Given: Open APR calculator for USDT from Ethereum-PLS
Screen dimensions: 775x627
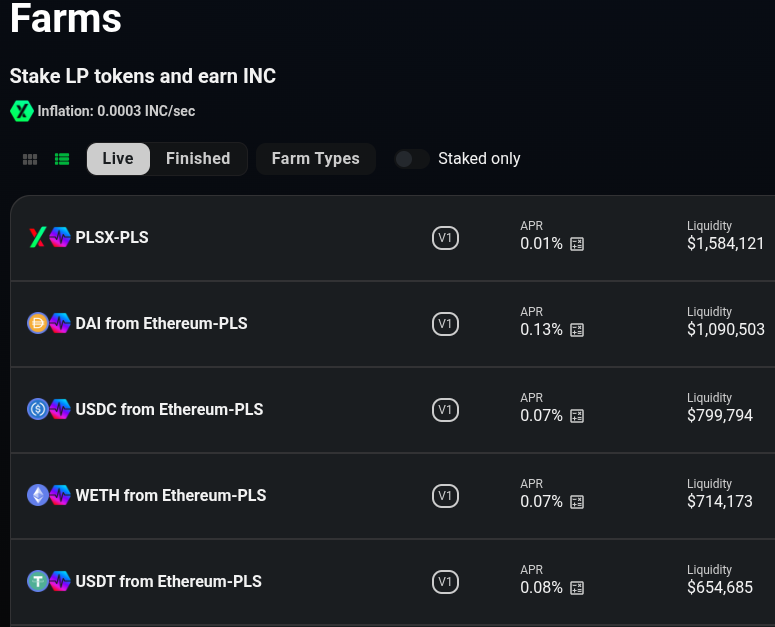Looking at the screenshot, I should (x=577, y=588).
